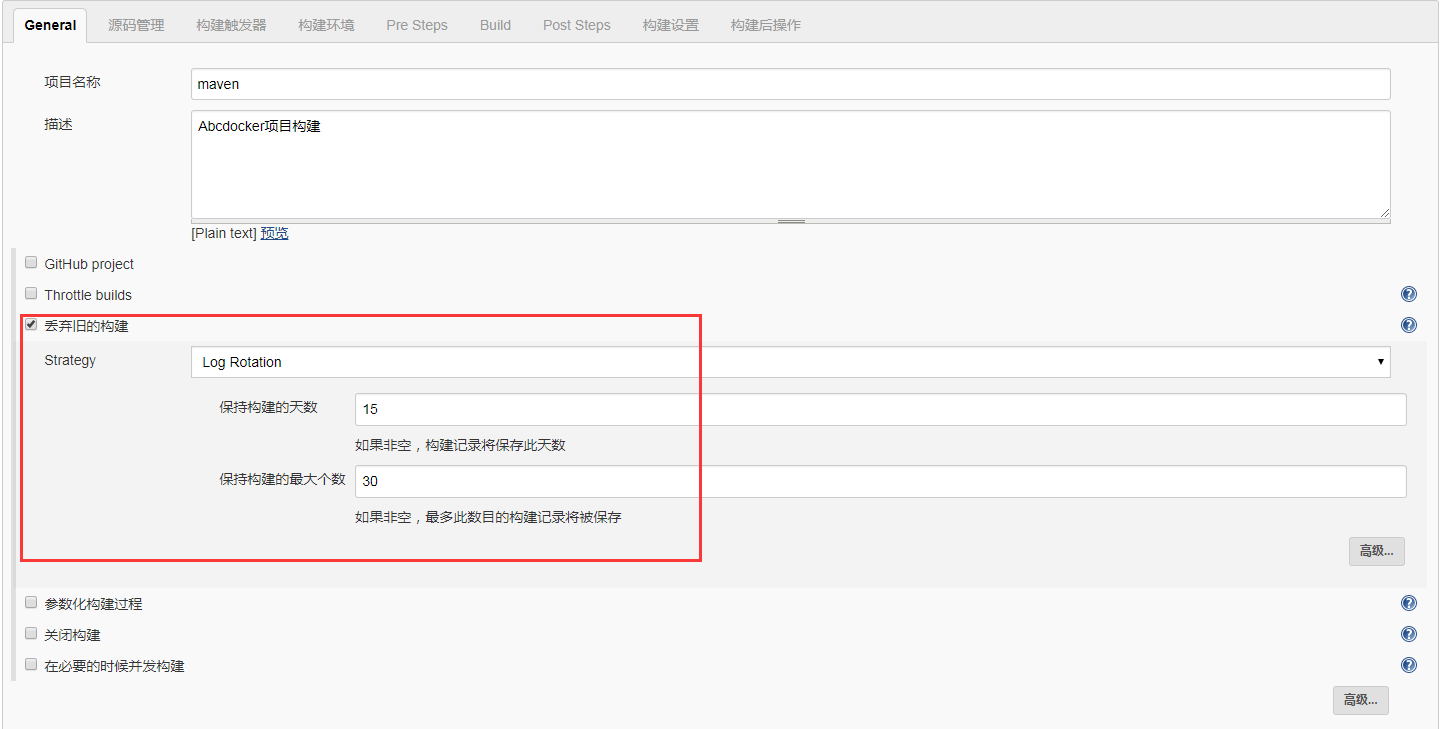This screenshot has height=729, width=1442.
Task: Switch to the 源码管理 tab
Action: [136, 25]
